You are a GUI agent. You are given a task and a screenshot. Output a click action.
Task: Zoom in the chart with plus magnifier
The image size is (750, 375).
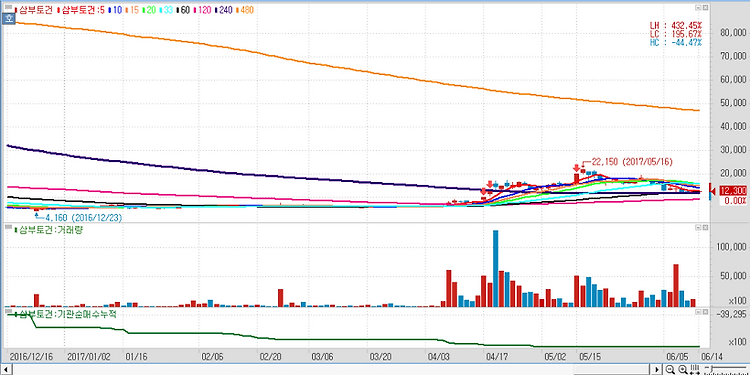pyautogui.click(x=683, y=369)
